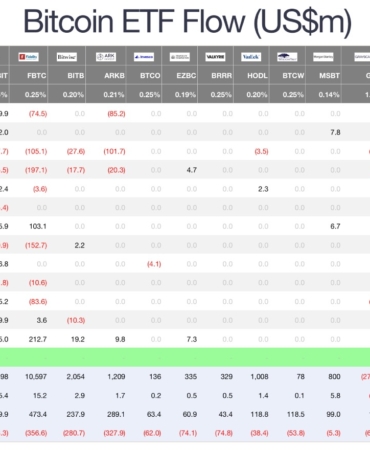Select the HODL column header
This screenshot has height=450, width=370.
[257, 76]
